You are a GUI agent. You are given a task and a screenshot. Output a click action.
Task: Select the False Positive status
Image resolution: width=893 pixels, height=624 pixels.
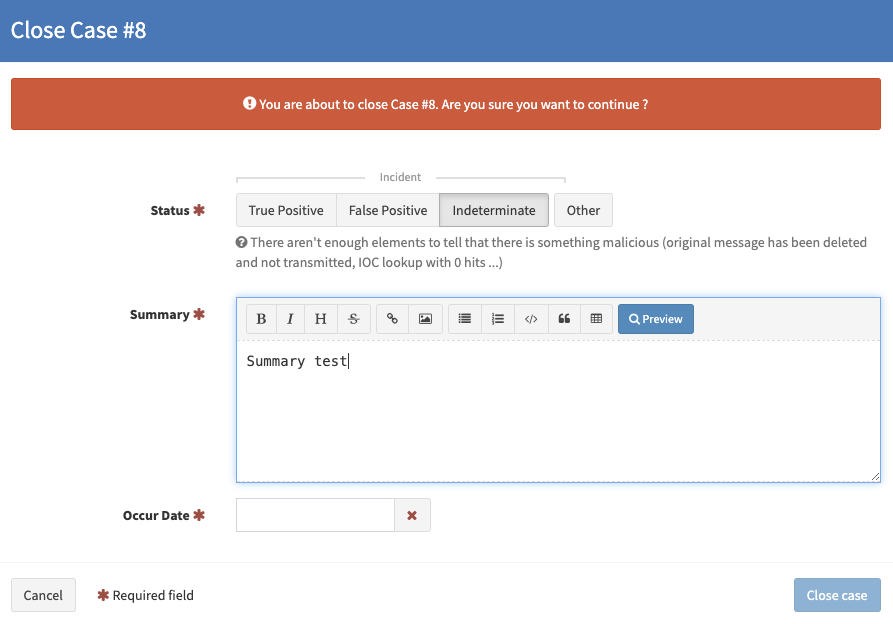386,210
